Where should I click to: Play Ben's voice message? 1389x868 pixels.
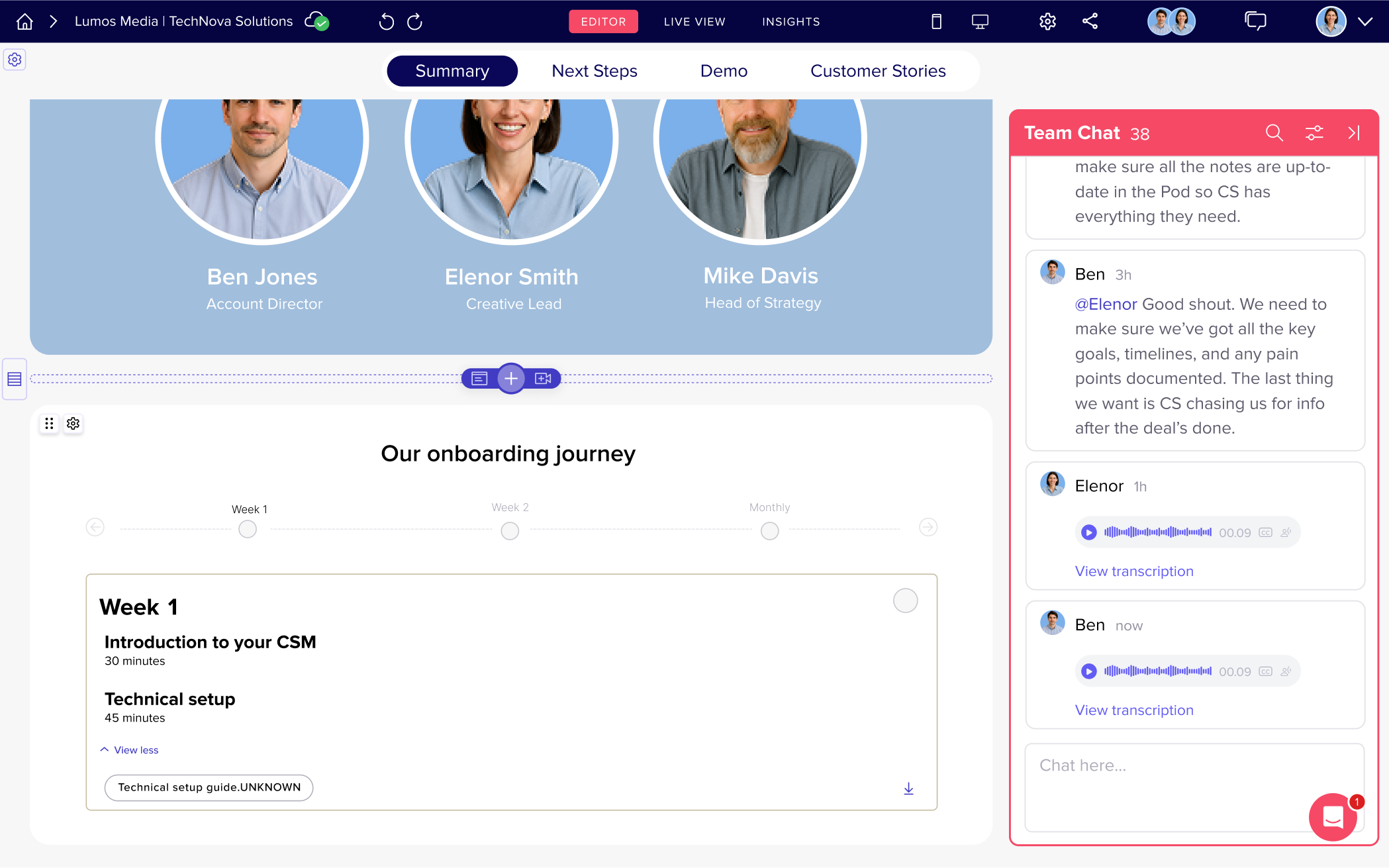point(1089,671)
